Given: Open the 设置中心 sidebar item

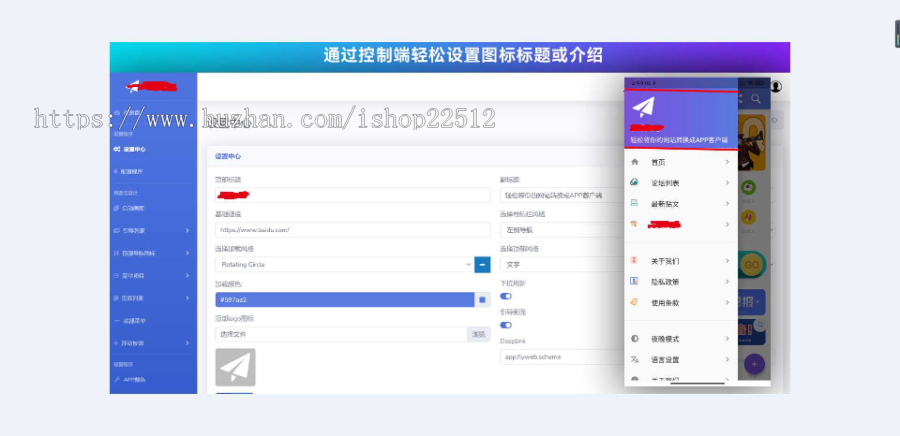Looking at the screenshot, I should [130, 149].
